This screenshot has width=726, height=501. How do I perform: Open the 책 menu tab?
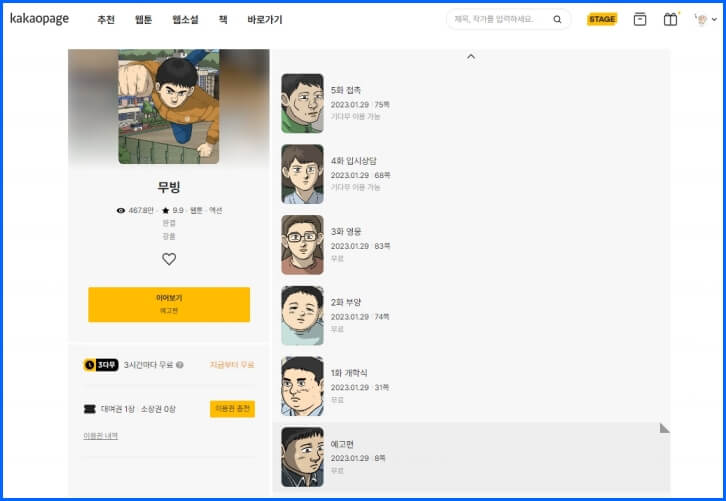click(x=223, y=19)
